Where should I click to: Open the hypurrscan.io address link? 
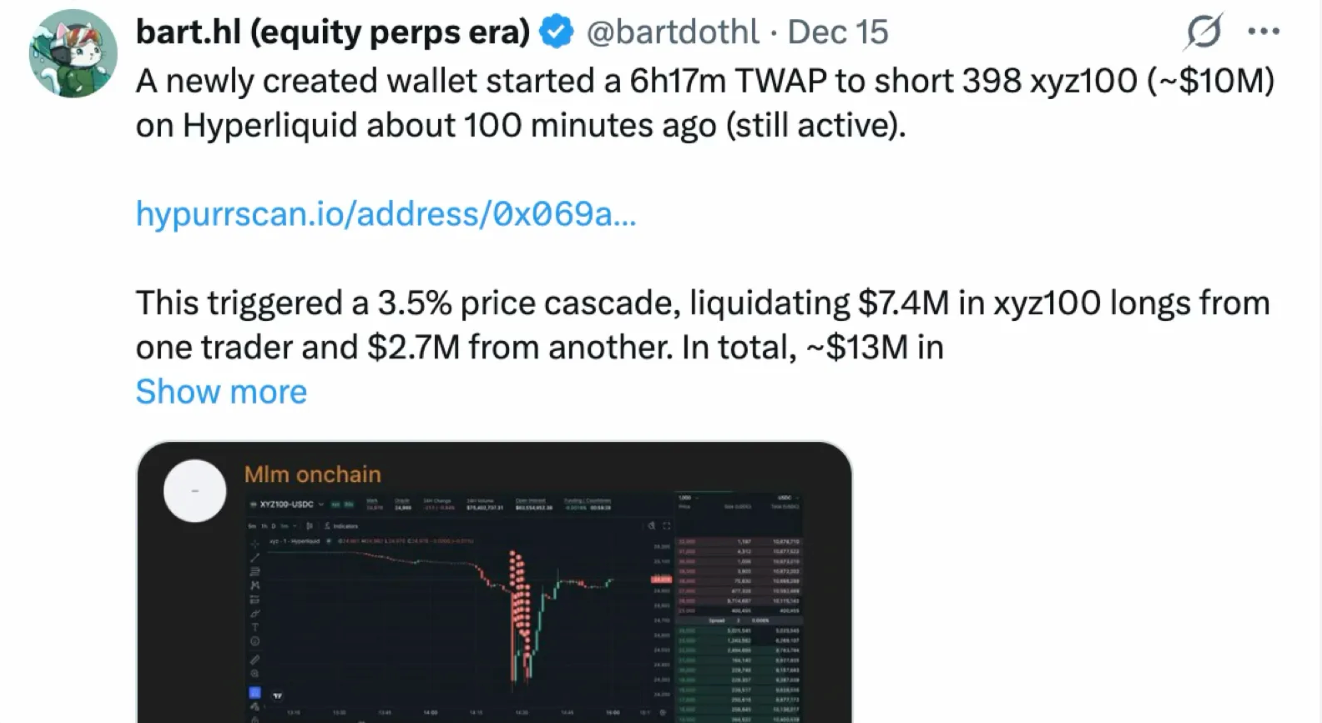(x=385, y=213)
